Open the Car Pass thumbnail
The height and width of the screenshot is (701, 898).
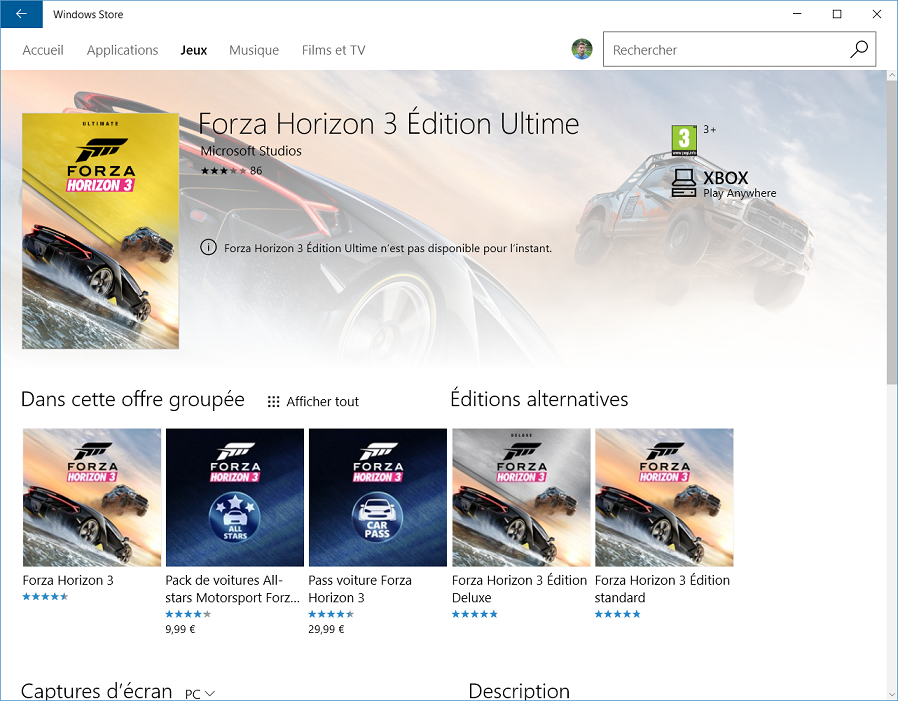(x=377, y=497)
